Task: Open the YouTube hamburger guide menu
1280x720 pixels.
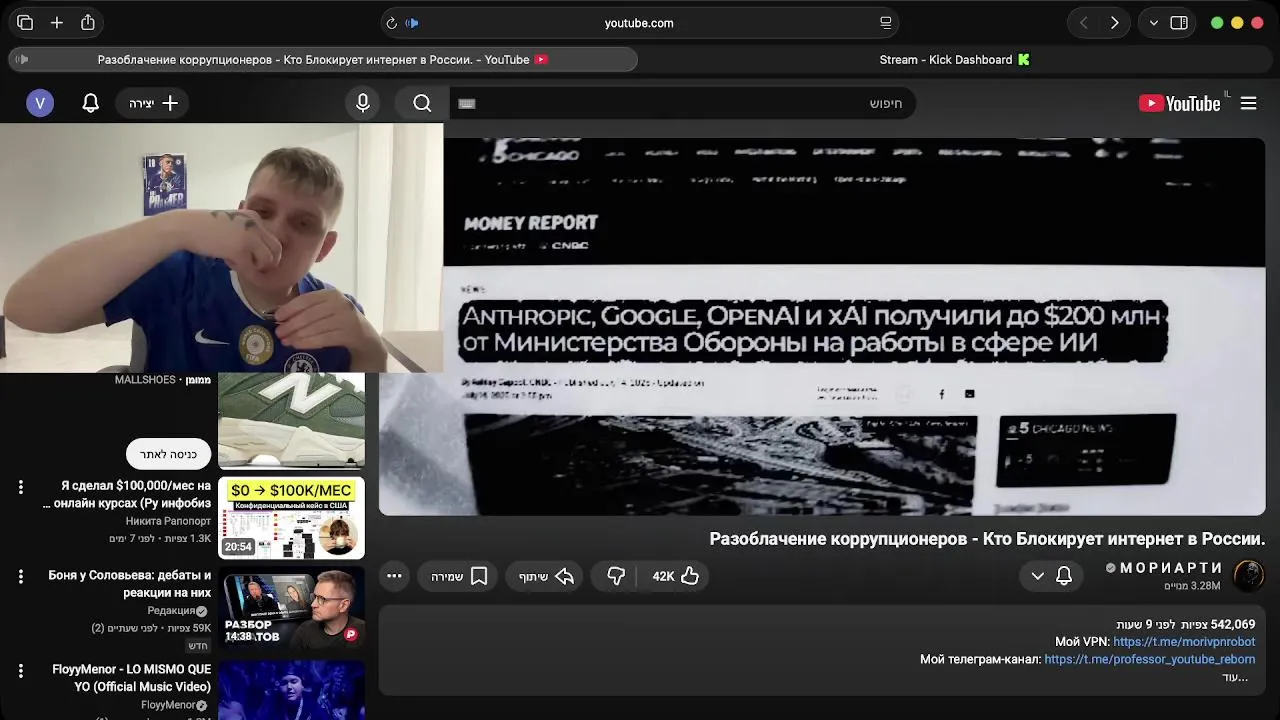Action: click(x=1249, y=103)
